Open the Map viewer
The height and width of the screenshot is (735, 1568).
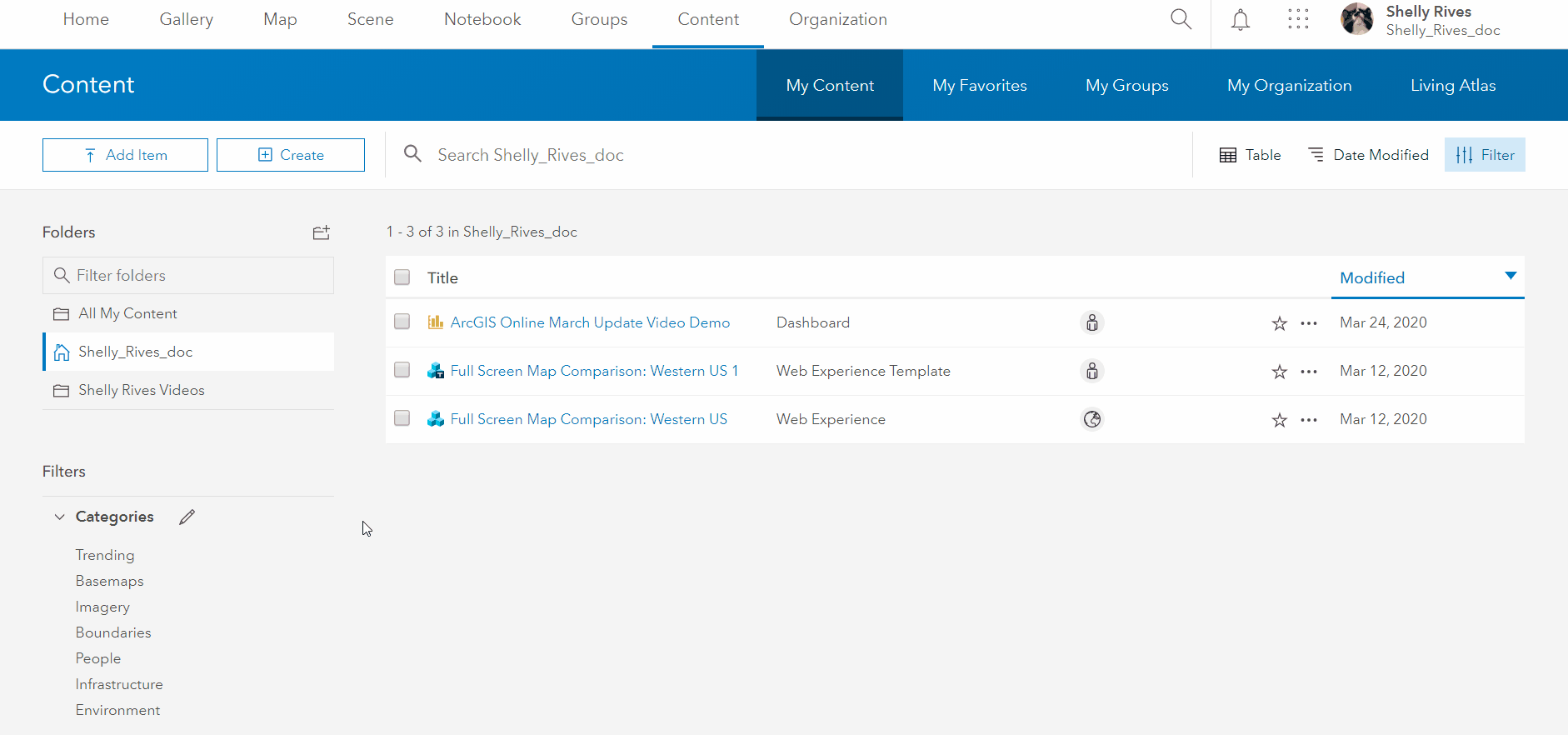pos(280,19)
